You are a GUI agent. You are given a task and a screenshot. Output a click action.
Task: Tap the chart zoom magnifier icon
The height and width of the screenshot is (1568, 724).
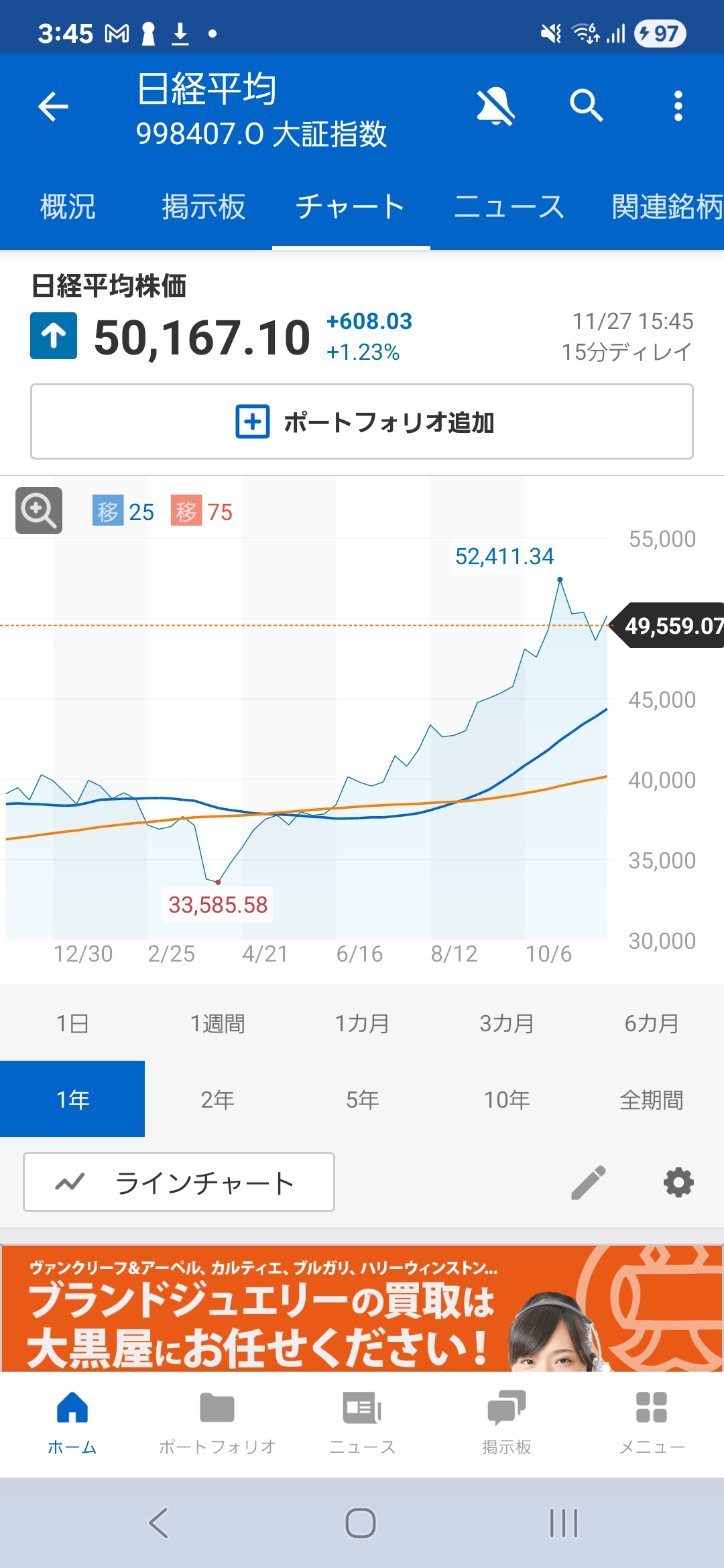[39, 511]
